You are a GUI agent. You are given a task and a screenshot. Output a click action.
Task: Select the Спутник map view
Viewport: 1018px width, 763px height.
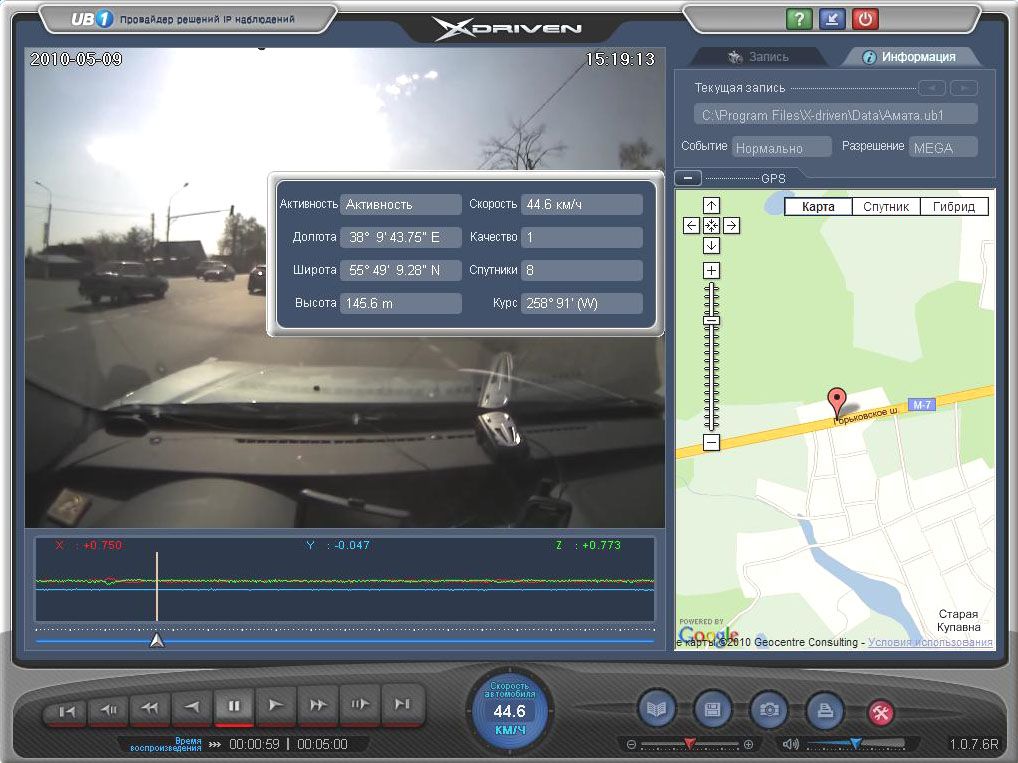coord(886,206)
